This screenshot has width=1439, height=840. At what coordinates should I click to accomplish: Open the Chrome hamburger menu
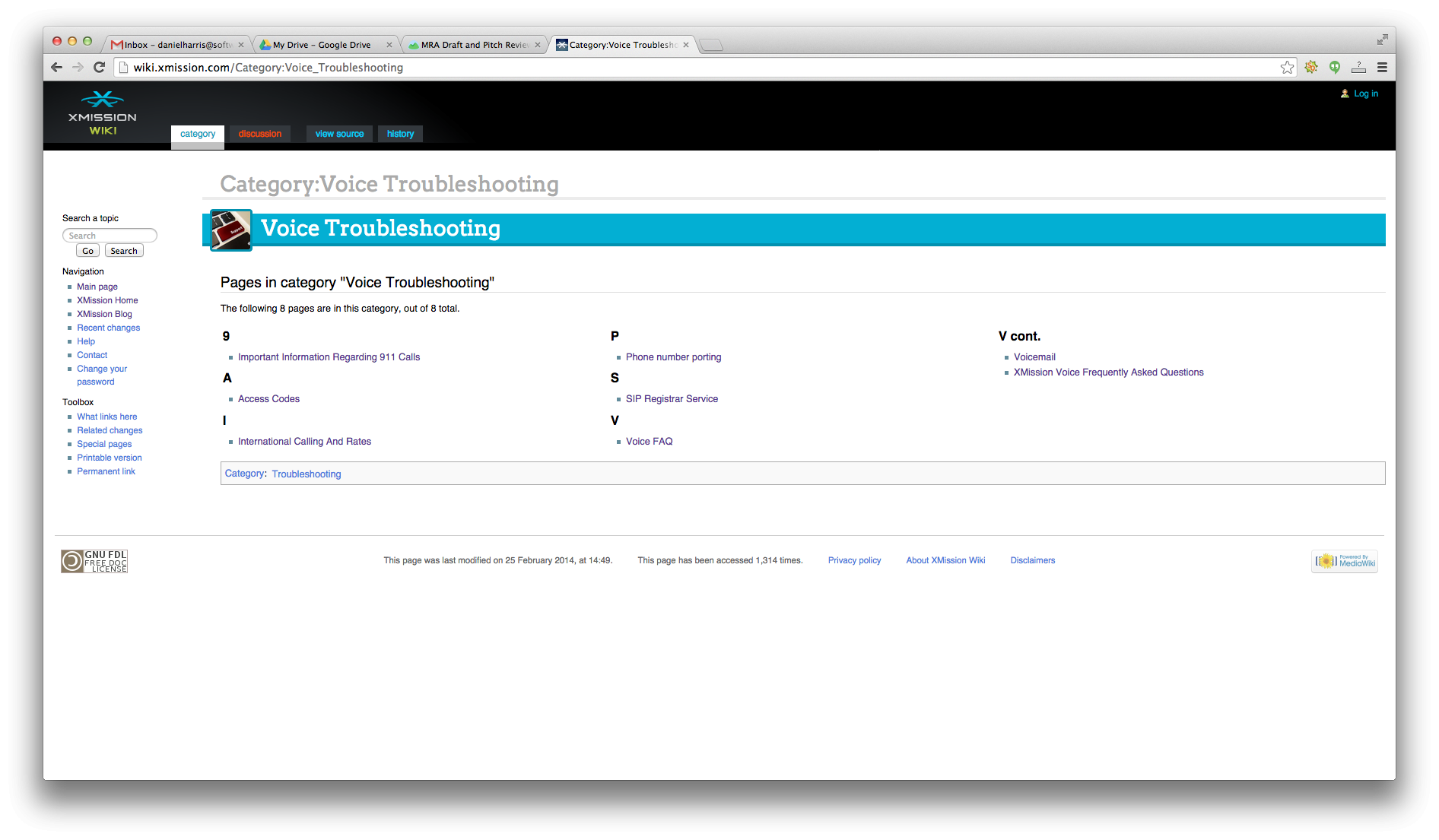1382,68
